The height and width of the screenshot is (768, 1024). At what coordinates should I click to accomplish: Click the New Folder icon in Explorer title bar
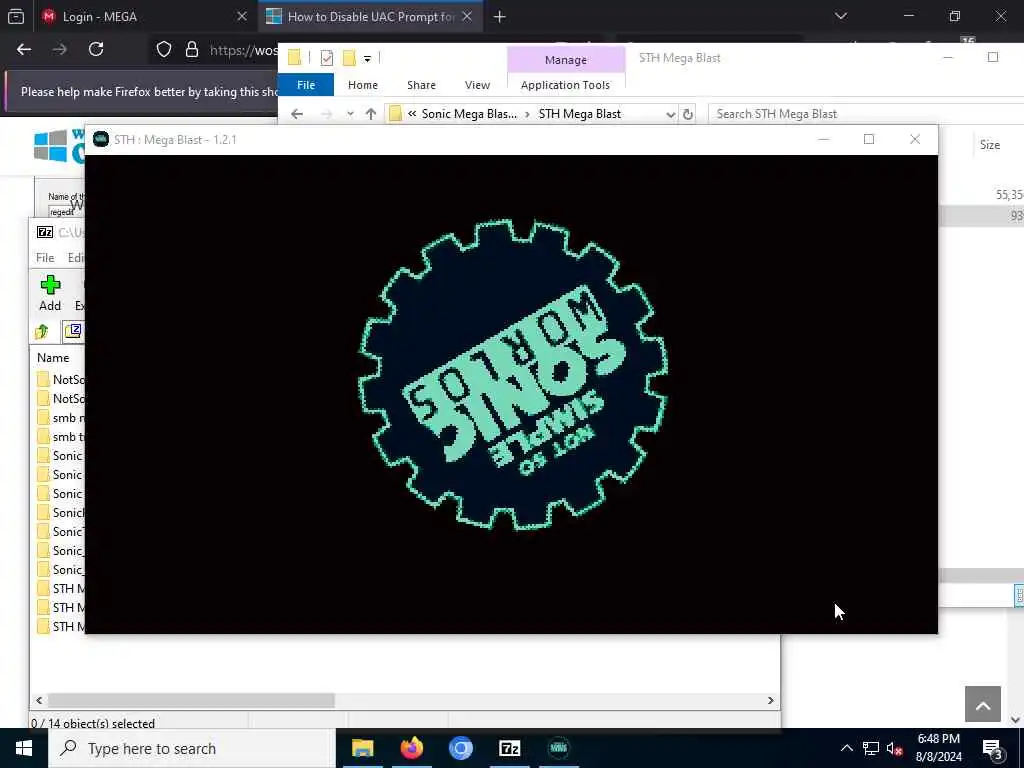point(349,59)
